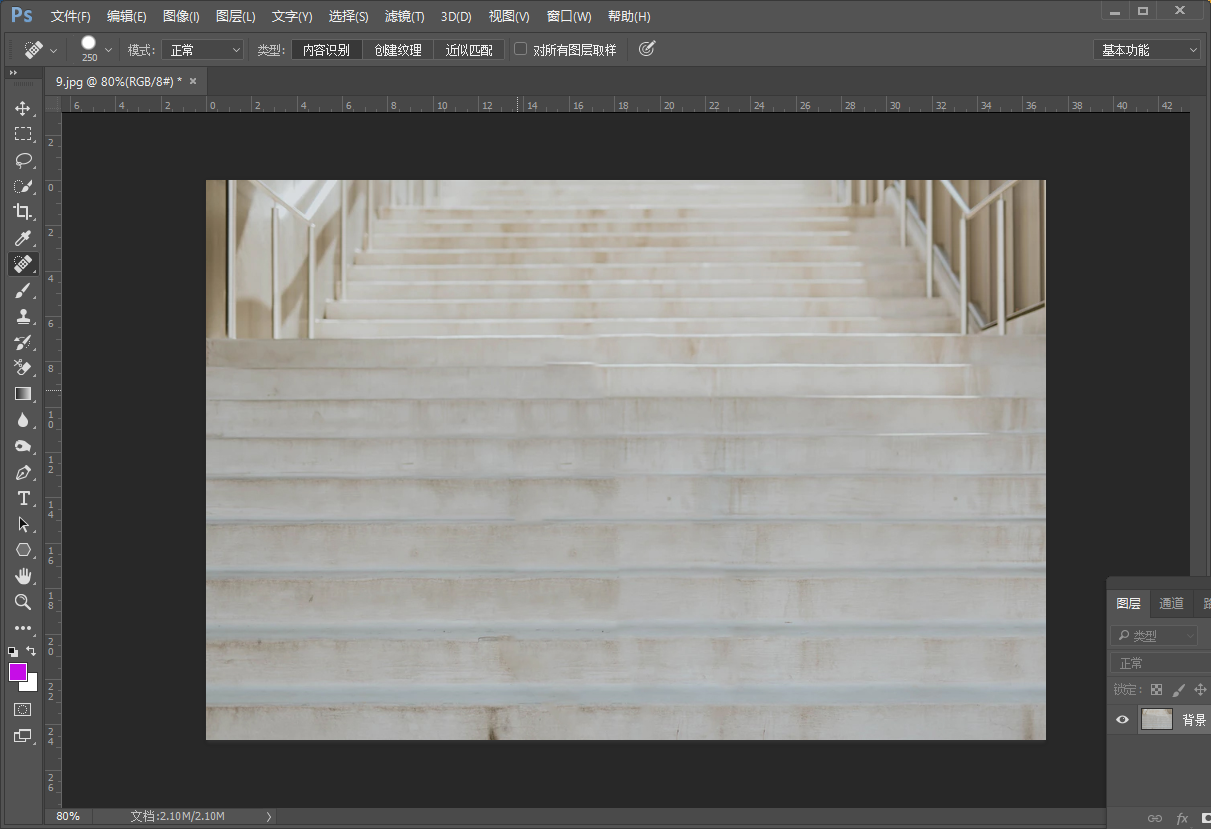Screen dimensions: 1211x829
Task: Open the 窗口(W) menu
Action: pyautogui.click(x=569, y=17)
